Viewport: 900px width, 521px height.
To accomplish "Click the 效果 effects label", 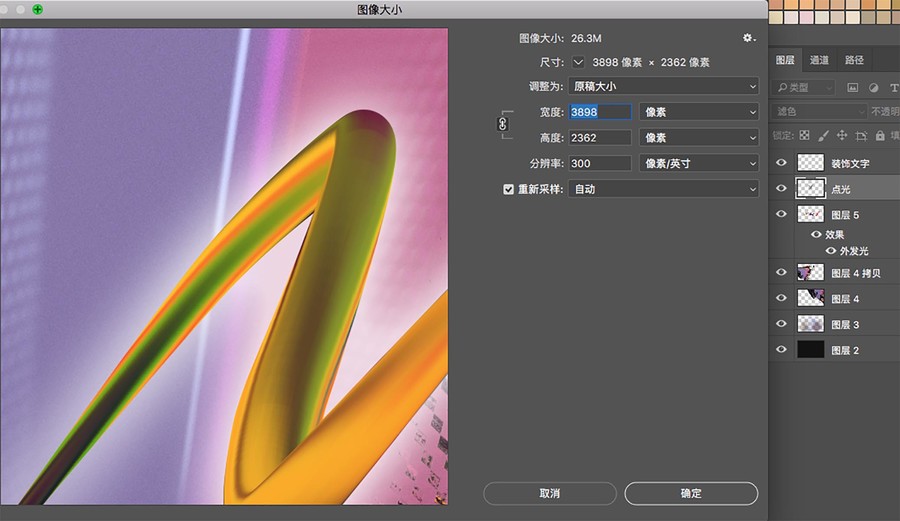I will coord(835,234).
